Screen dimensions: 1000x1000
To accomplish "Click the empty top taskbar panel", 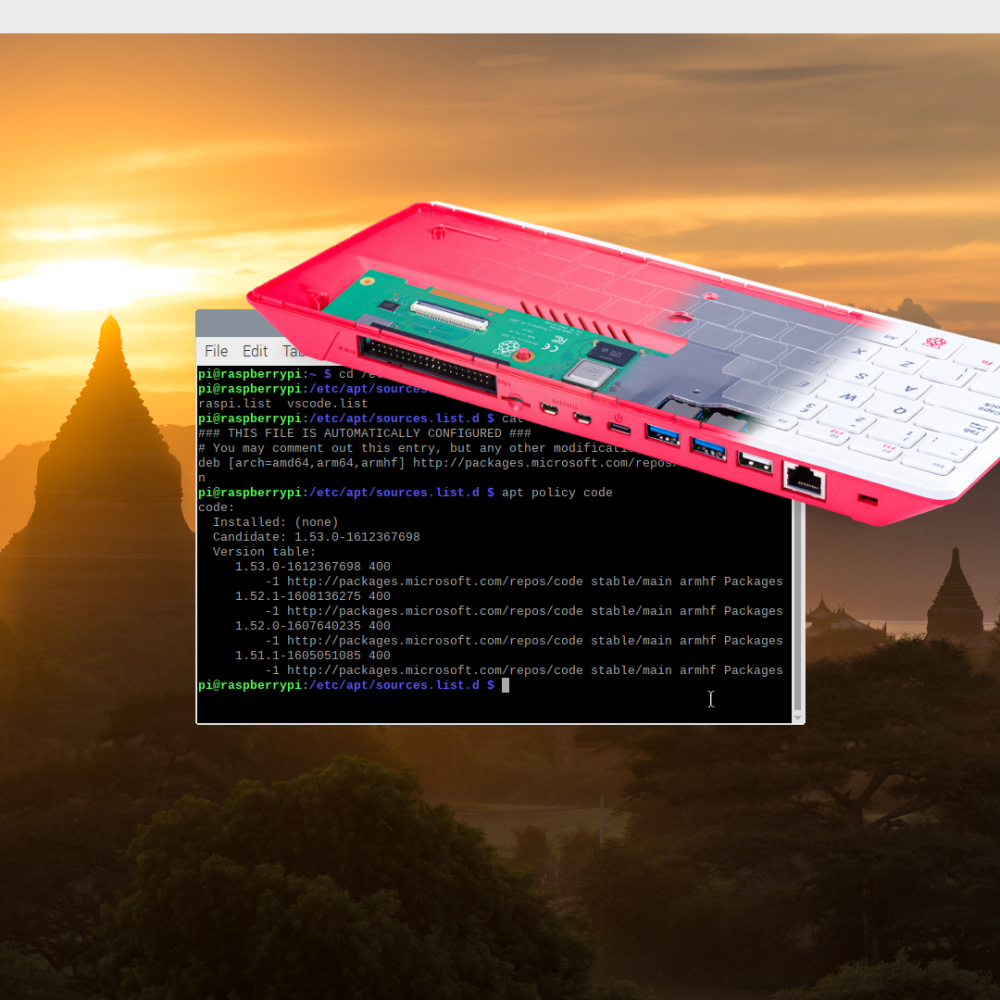I will [500, 16].
